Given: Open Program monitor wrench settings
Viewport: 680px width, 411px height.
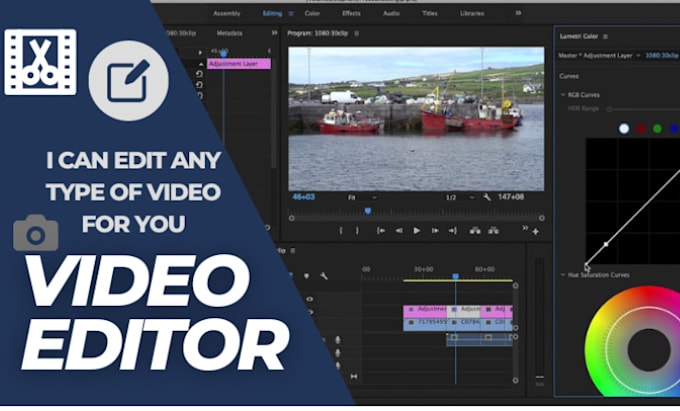Looking at the screenshot, I should pos(487,197).
